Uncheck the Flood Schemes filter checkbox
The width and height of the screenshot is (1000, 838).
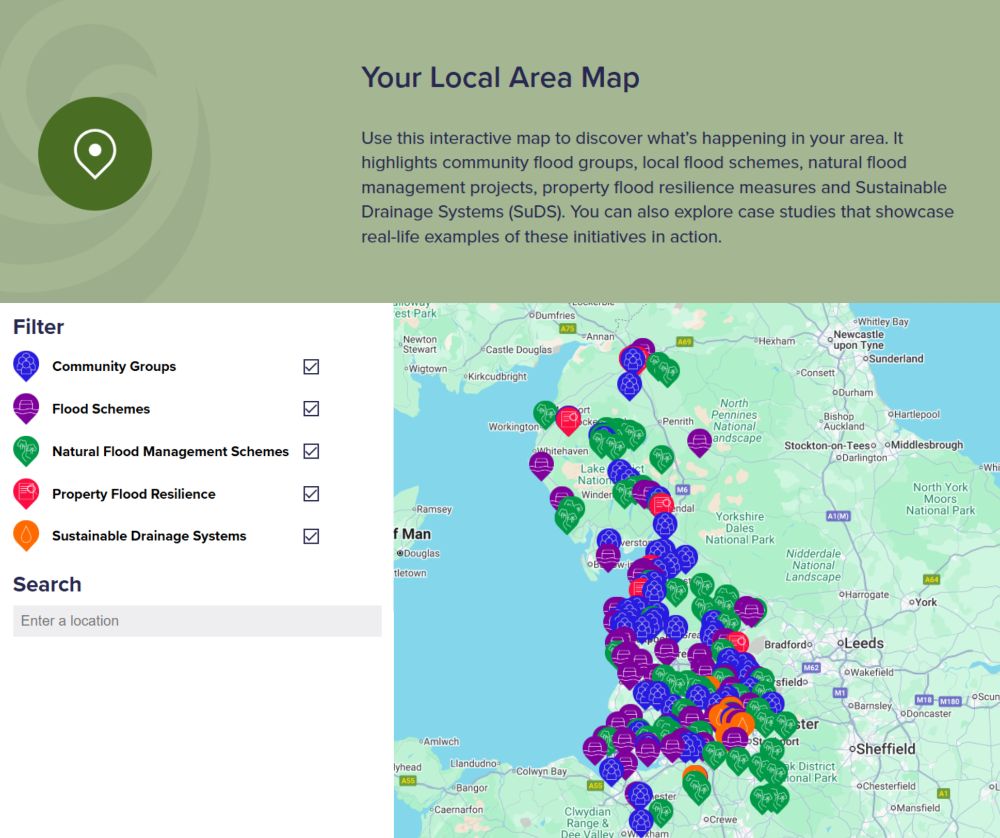click(311, 408)
